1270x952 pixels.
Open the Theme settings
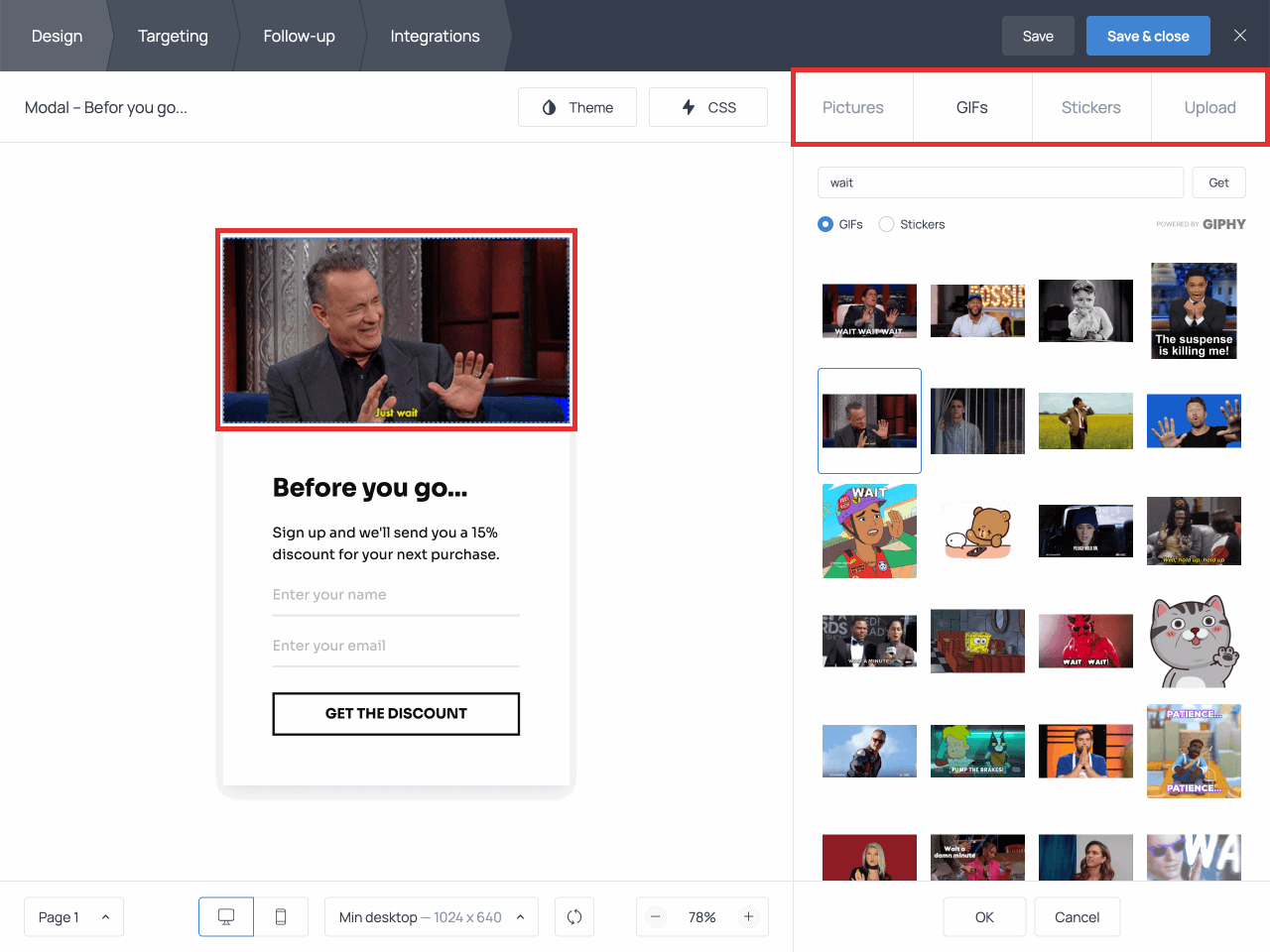pos(577,107)
